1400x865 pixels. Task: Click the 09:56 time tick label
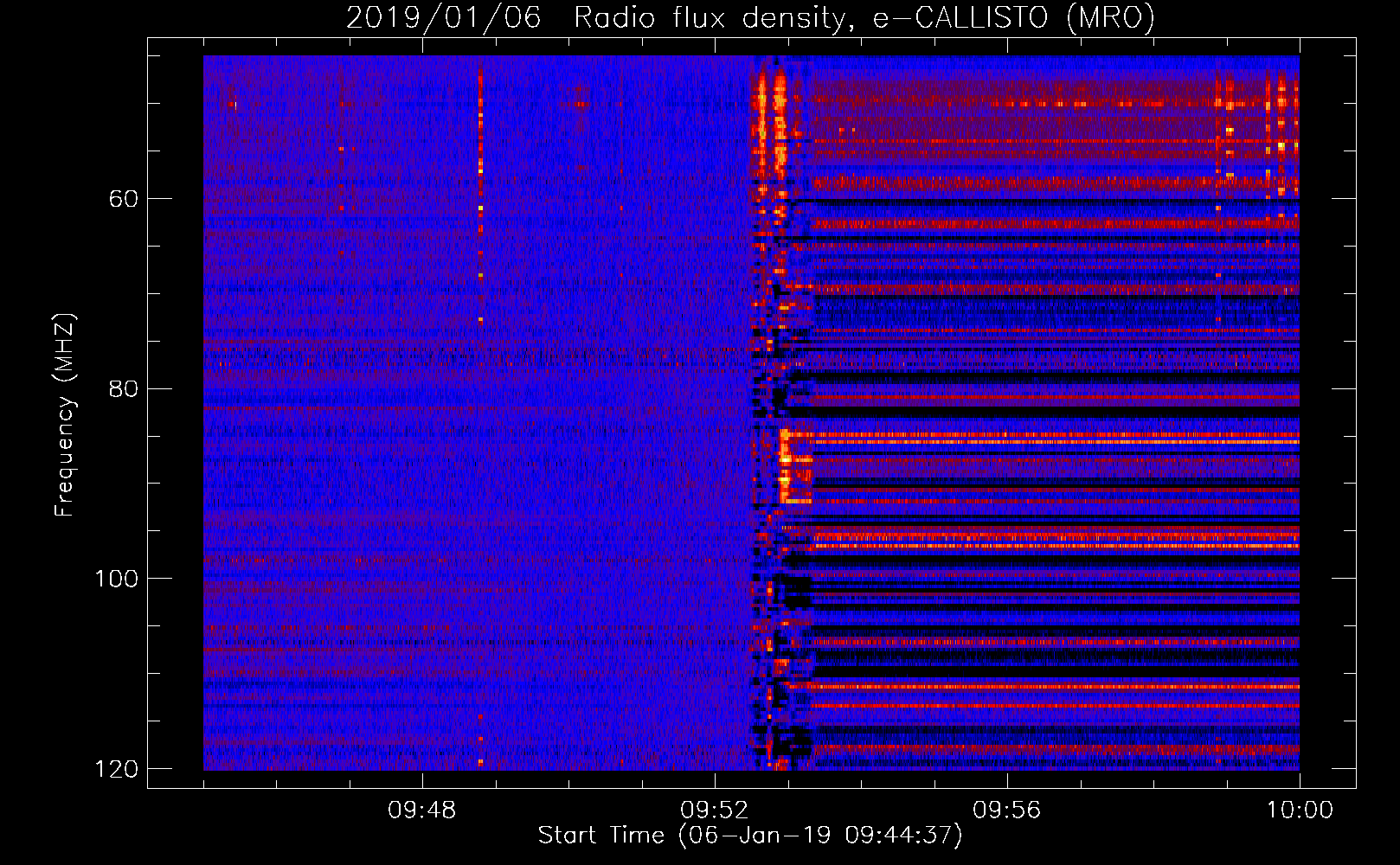(1007, 811)
